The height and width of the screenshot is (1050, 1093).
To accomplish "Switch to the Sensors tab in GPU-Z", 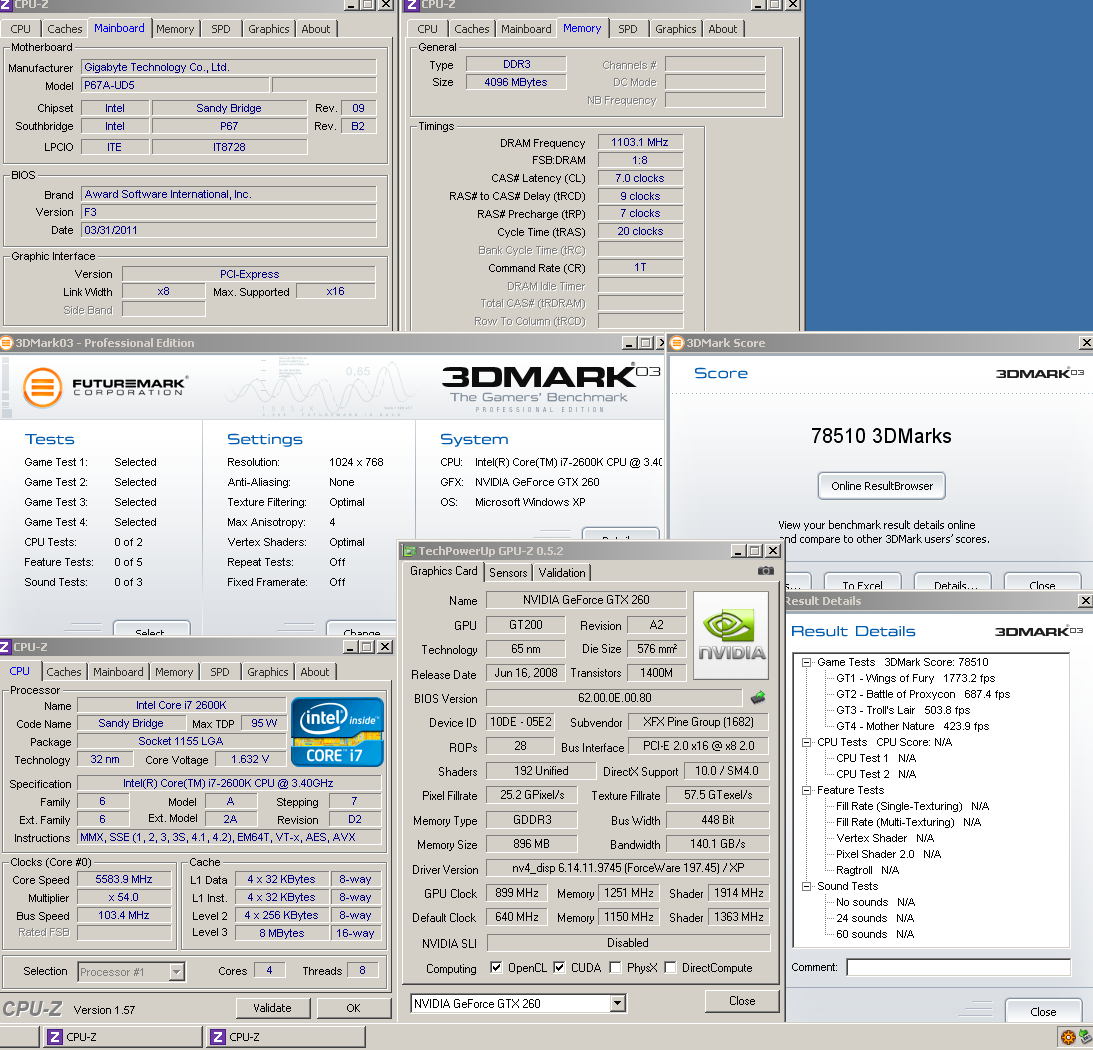I will pyautogui.click(x=507, y=572).
